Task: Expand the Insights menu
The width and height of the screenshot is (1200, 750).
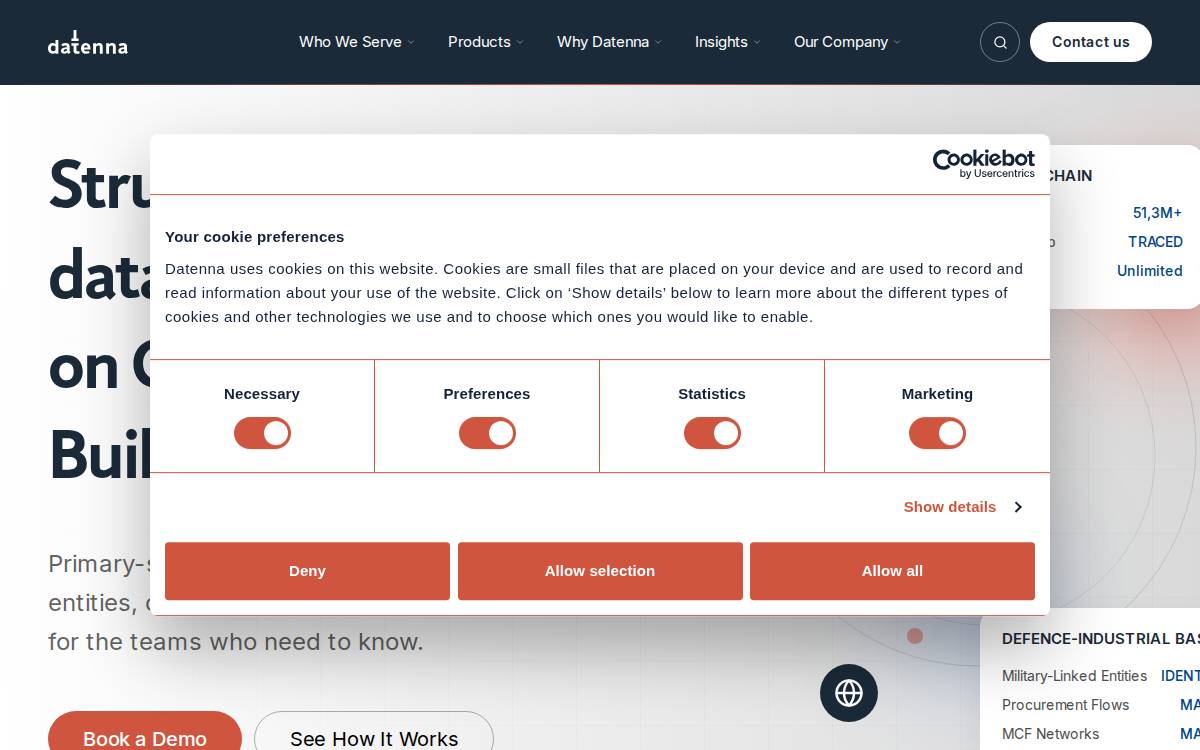Action: [727, 42]
